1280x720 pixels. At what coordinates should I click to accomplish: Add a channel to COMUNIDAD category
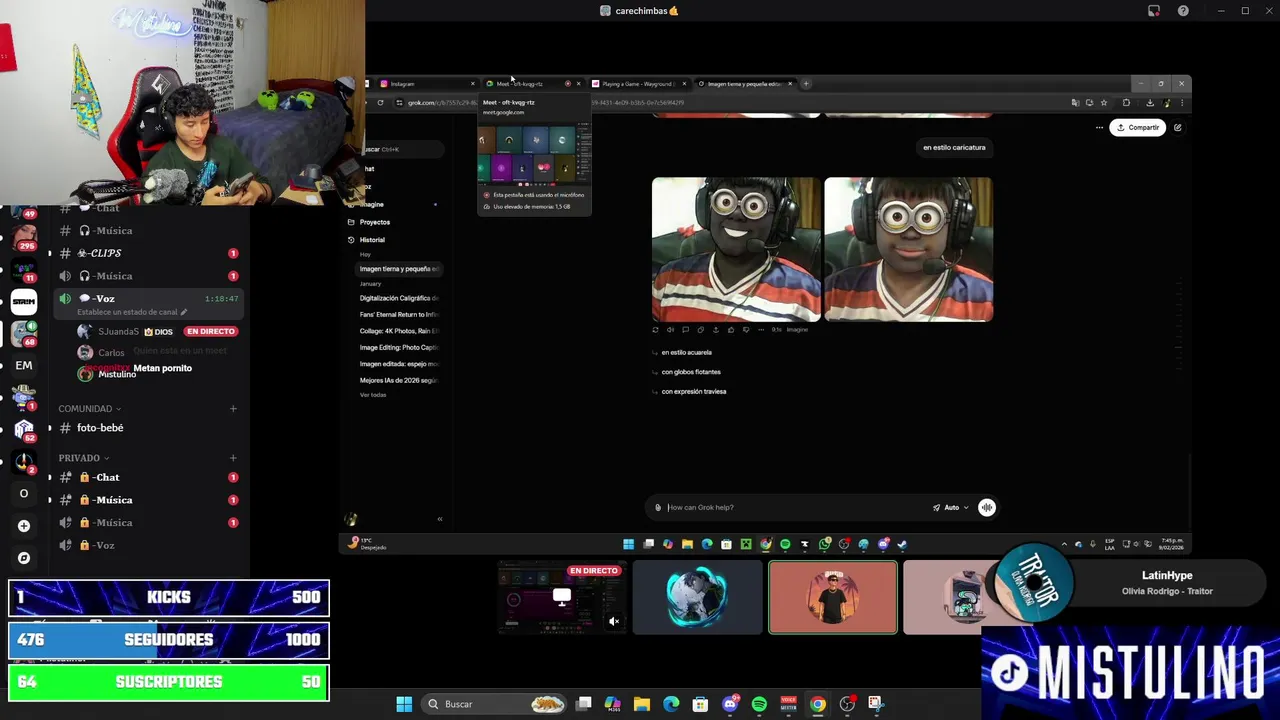click(x=233, y=409)
